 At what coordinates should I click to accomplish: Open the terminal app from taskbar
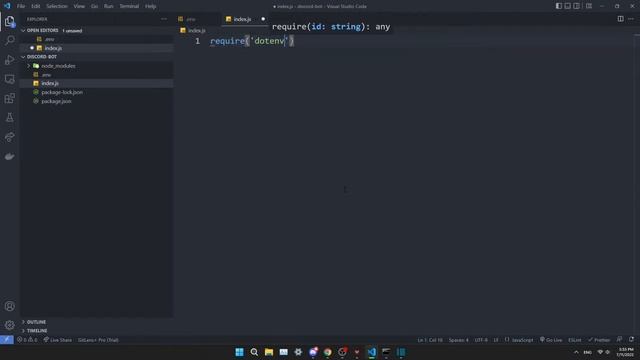386,352
